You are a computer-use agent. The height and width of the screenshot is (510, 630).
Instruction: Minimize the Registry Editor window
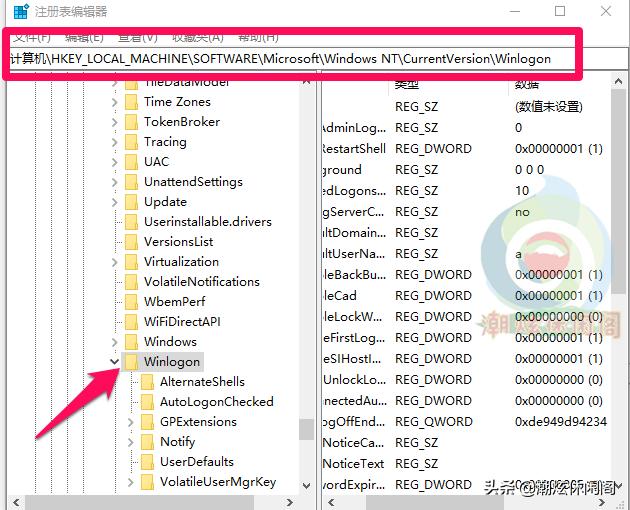click(x=515, y=11)
